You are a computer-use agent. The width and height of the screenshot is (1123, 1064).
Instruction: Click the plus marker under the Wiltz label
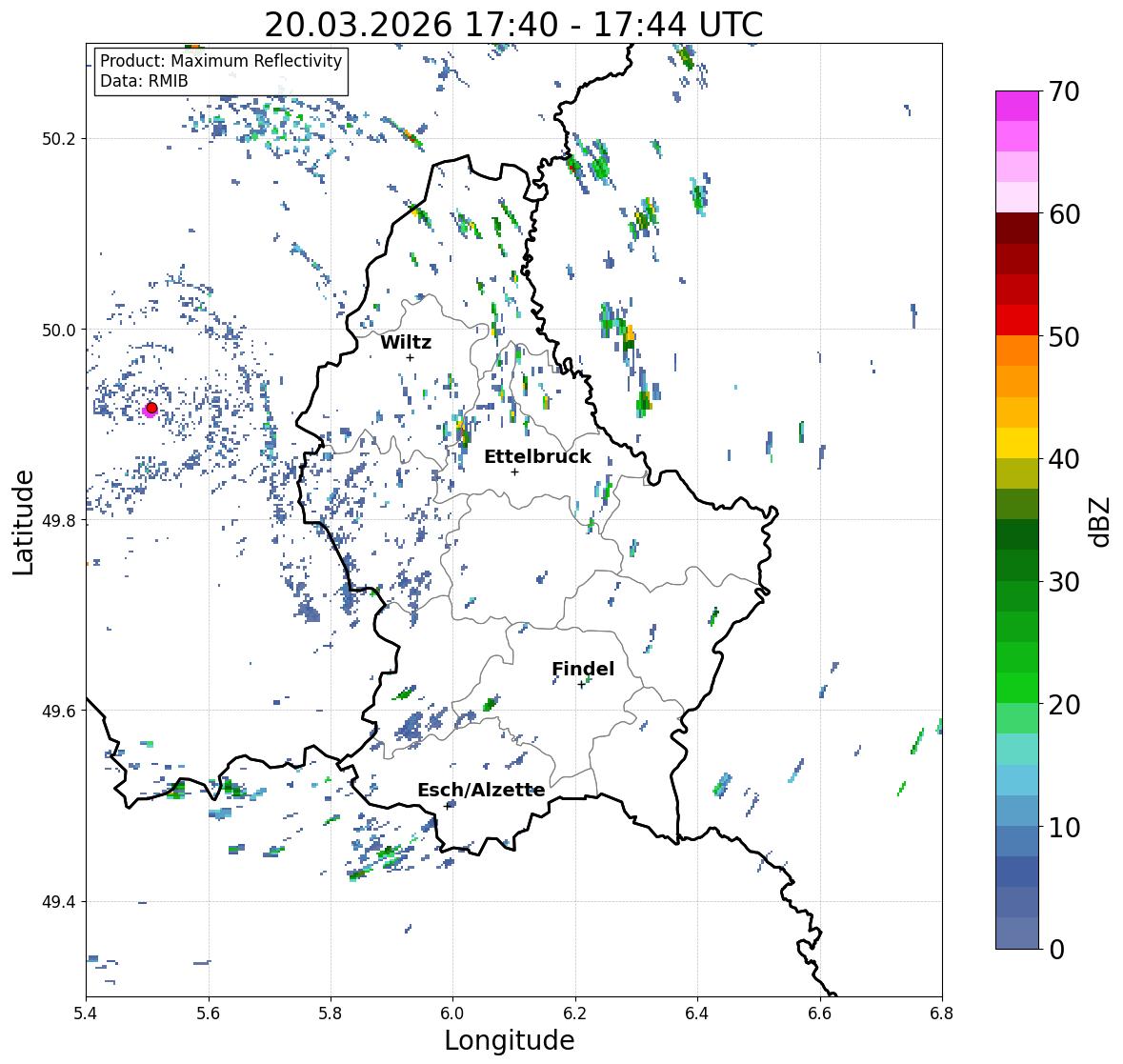pyautogui.click(x=410, y=357)
